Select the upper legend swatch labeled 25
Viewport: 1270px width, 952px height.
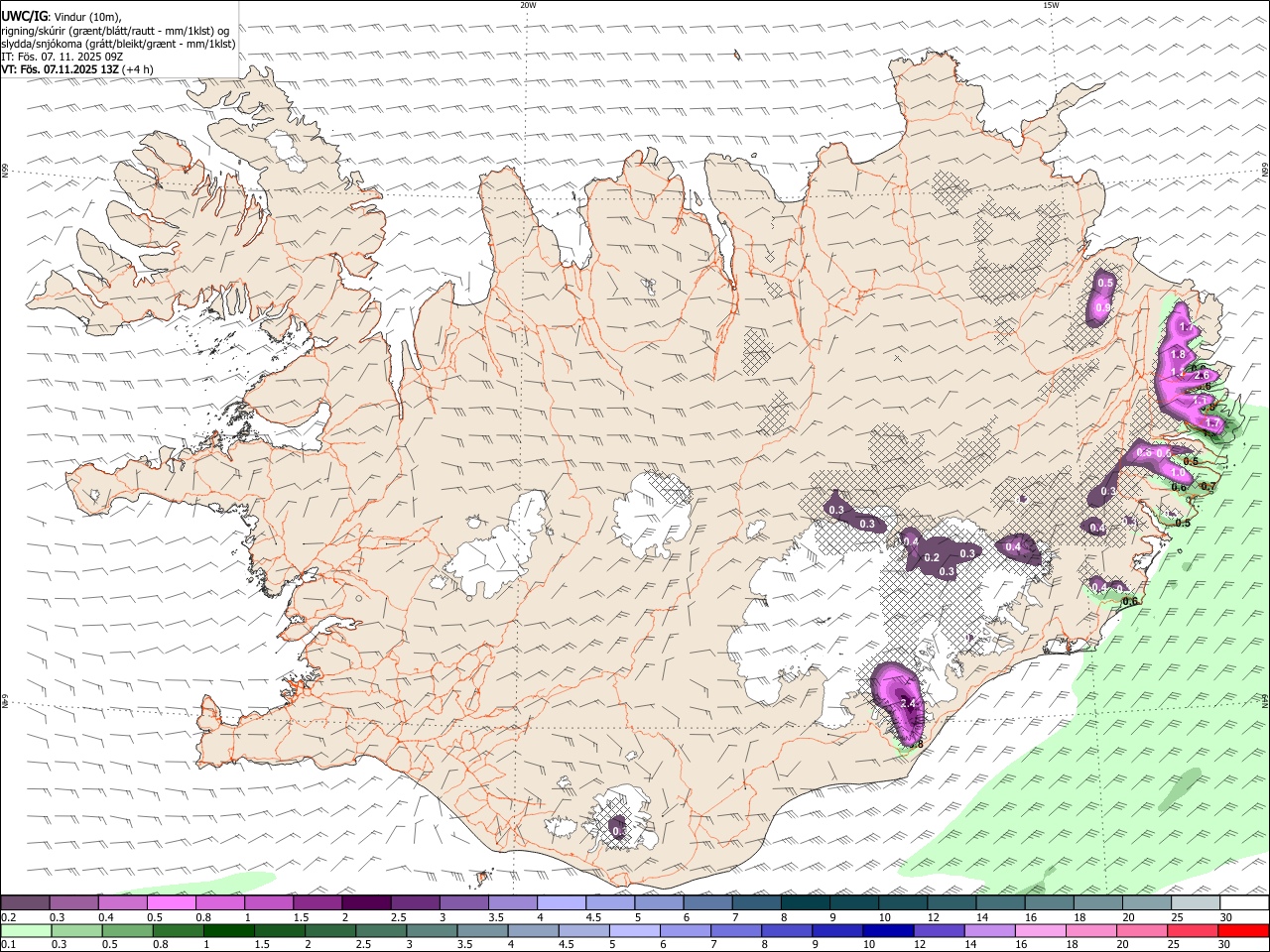coord(1195,902)
